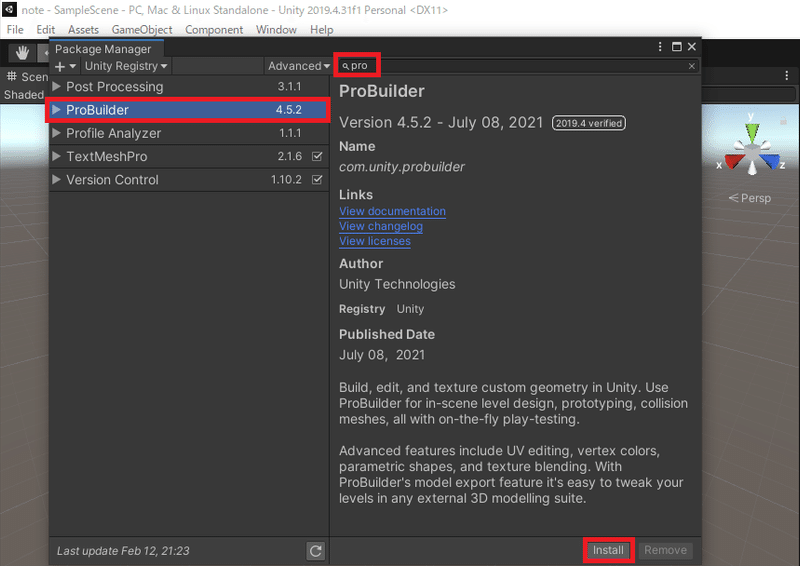Image resolution: width=800 pixels, height=566 pixels.
Task: Maximize the Package Manager window
Action: coord(677,46)
